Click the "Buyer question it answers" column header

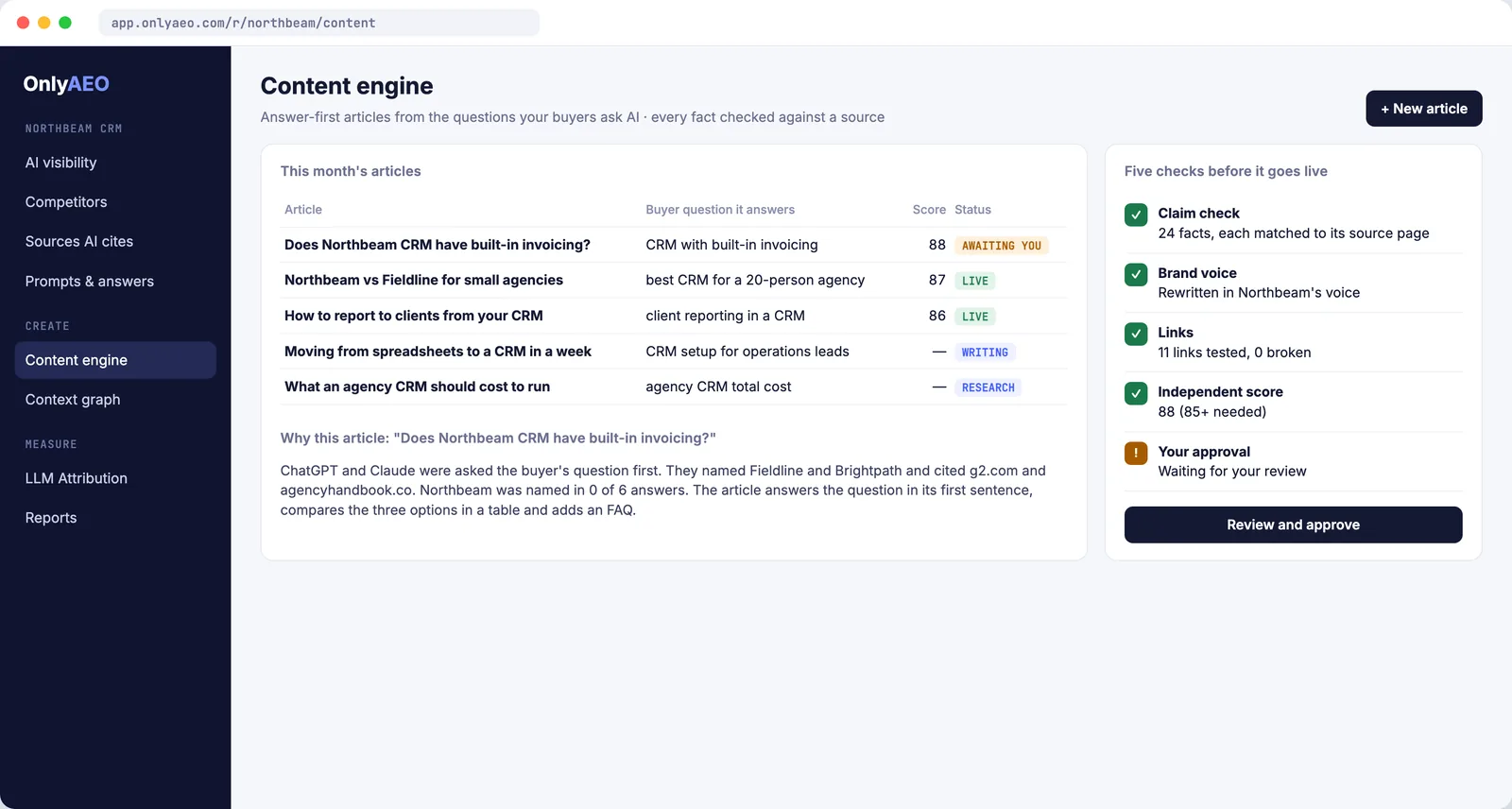[720, 210]
